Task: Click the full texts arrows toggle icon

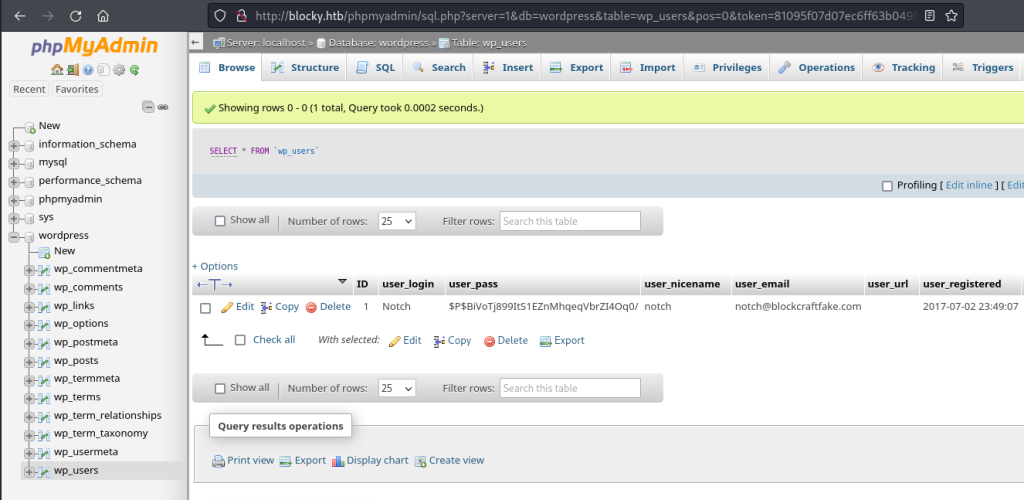Action: (215, 285)
